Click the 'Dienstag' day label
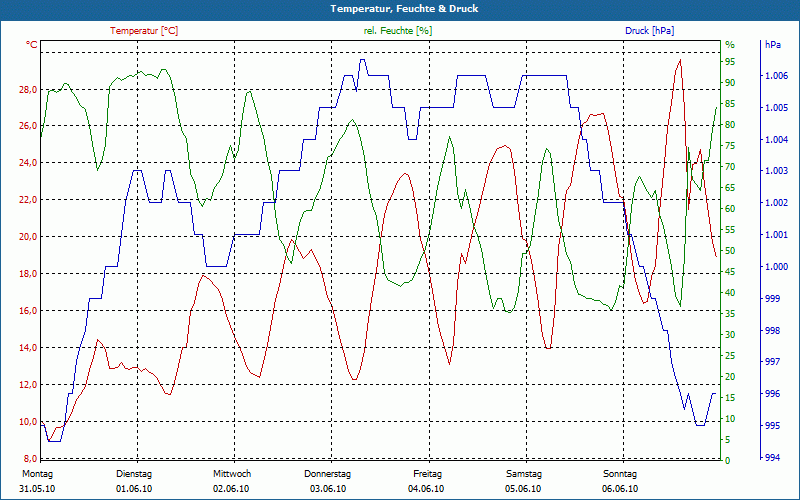Screen dimensions: 800x500 (x=134, y=474)
